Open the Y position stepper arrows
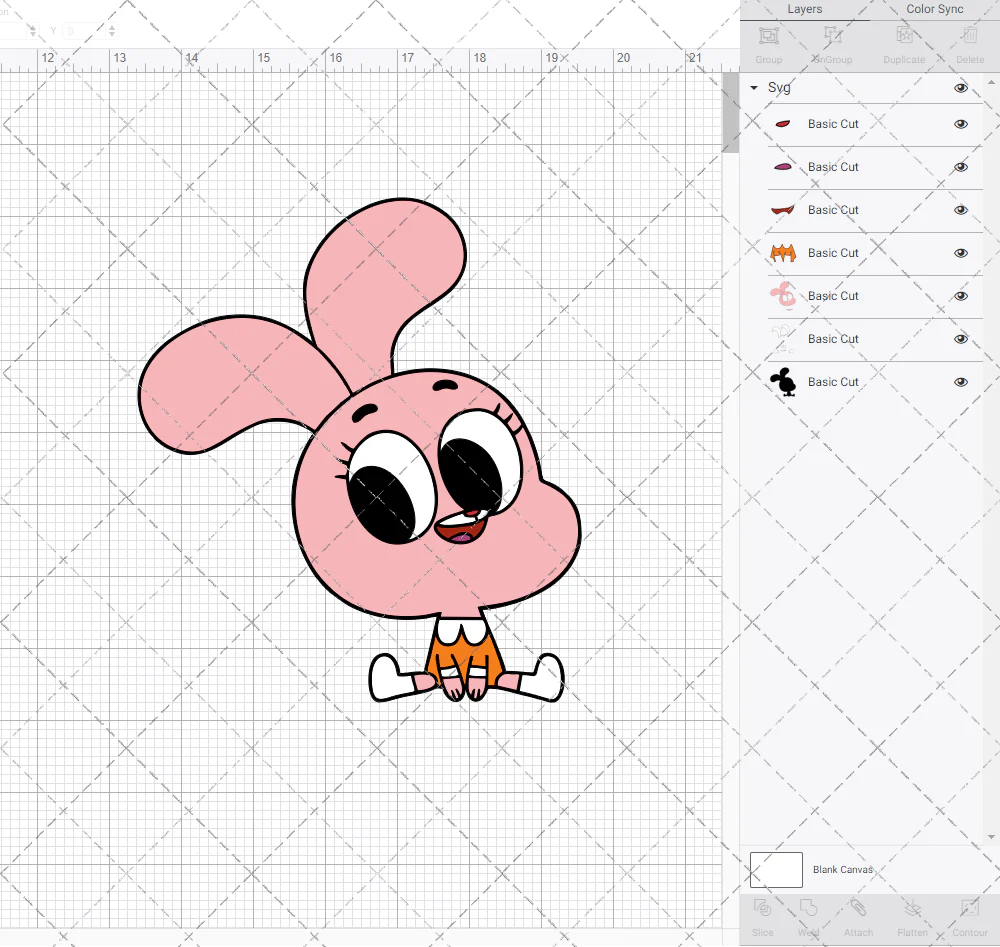 pos(111,30)
